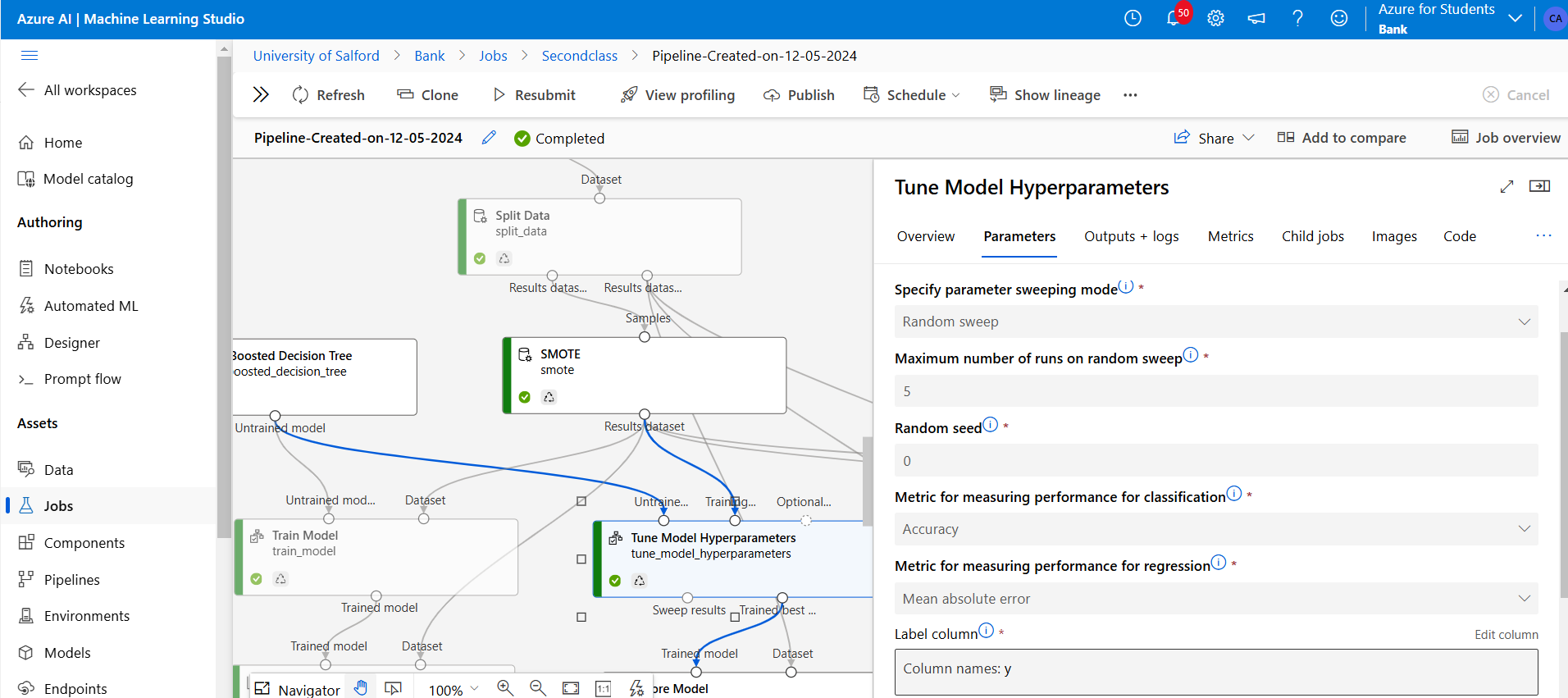1568x698 pixels.
Task: Click the smiley face feedback icon
Action: (x=1339, y=18)
